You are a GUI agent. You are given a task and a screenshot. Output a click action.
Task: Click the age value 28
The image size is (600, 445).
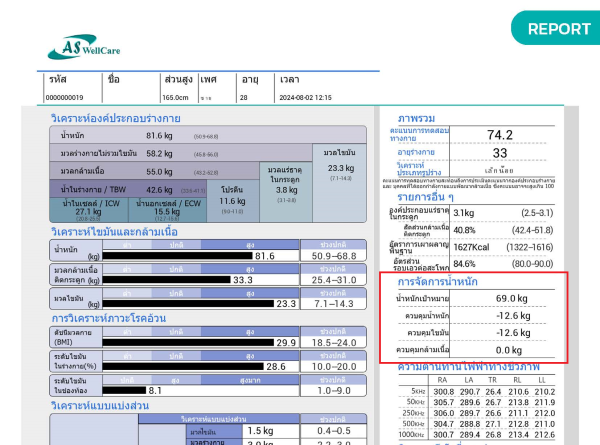coord(243,97)
